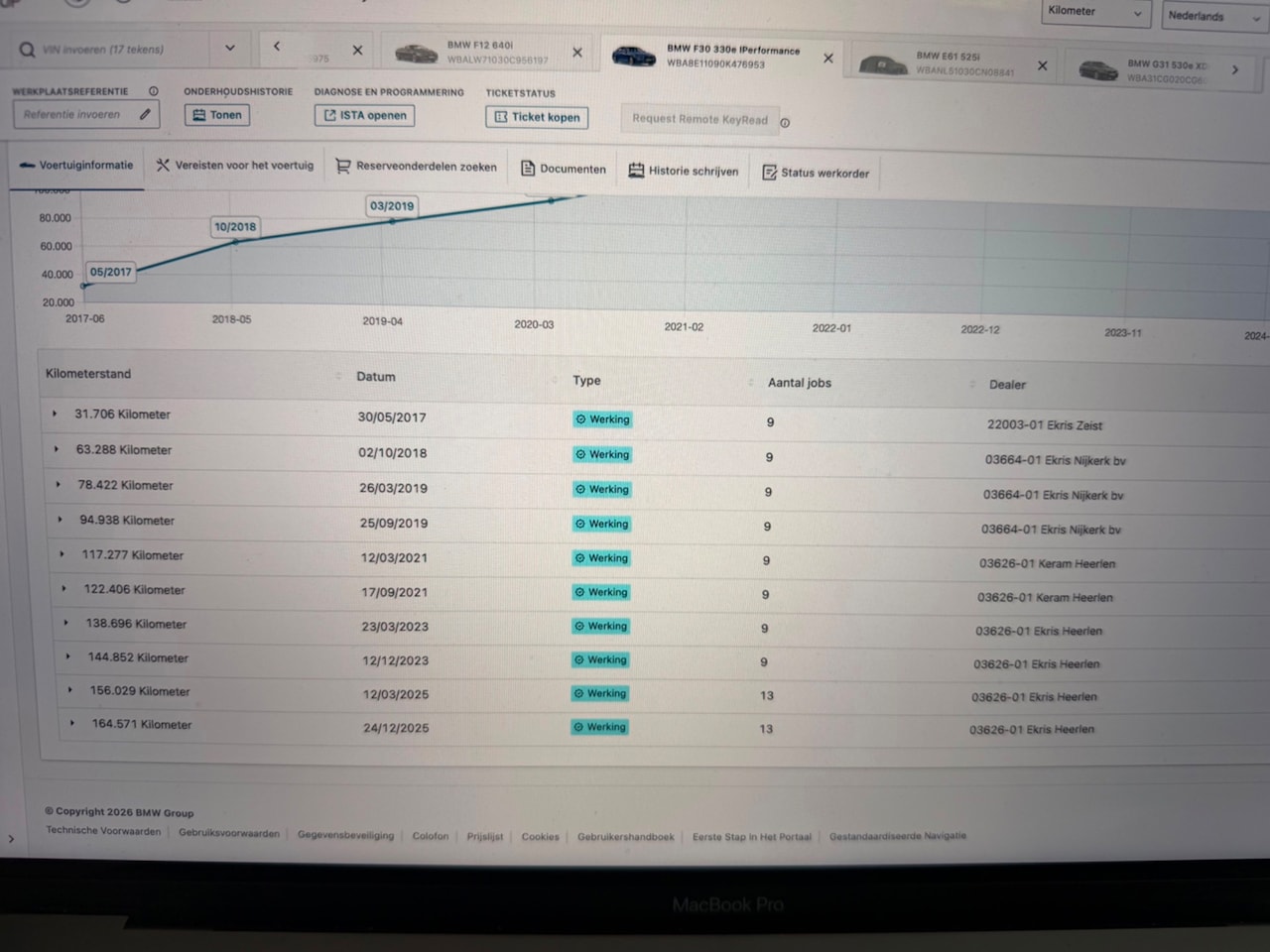Expand the 31.706 Kilometer row
1270x952 pixels.
coord(55,414)
